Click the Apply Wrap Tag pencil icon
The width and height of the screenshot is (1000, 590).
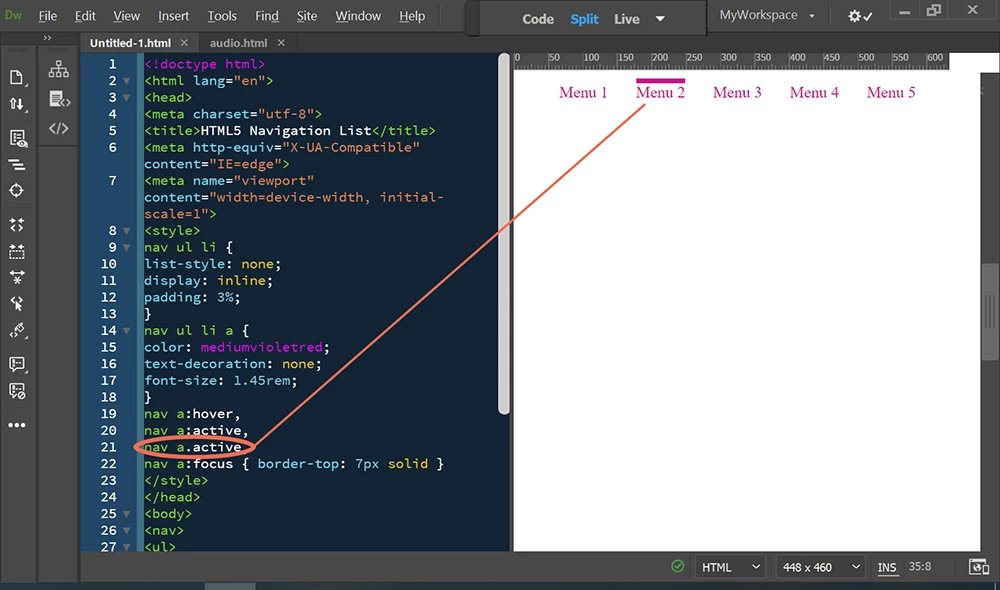pos(17,330)
